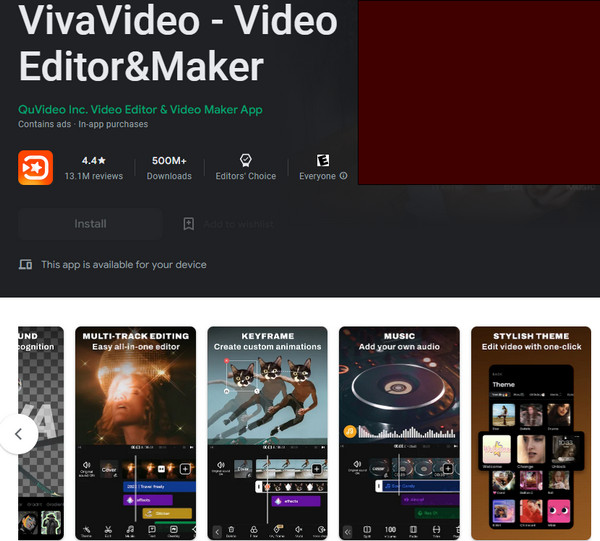The height and width of the screenshot is (541, 600).
Task: Open the partially visible recognition screenshot
Action: (41, 433)
